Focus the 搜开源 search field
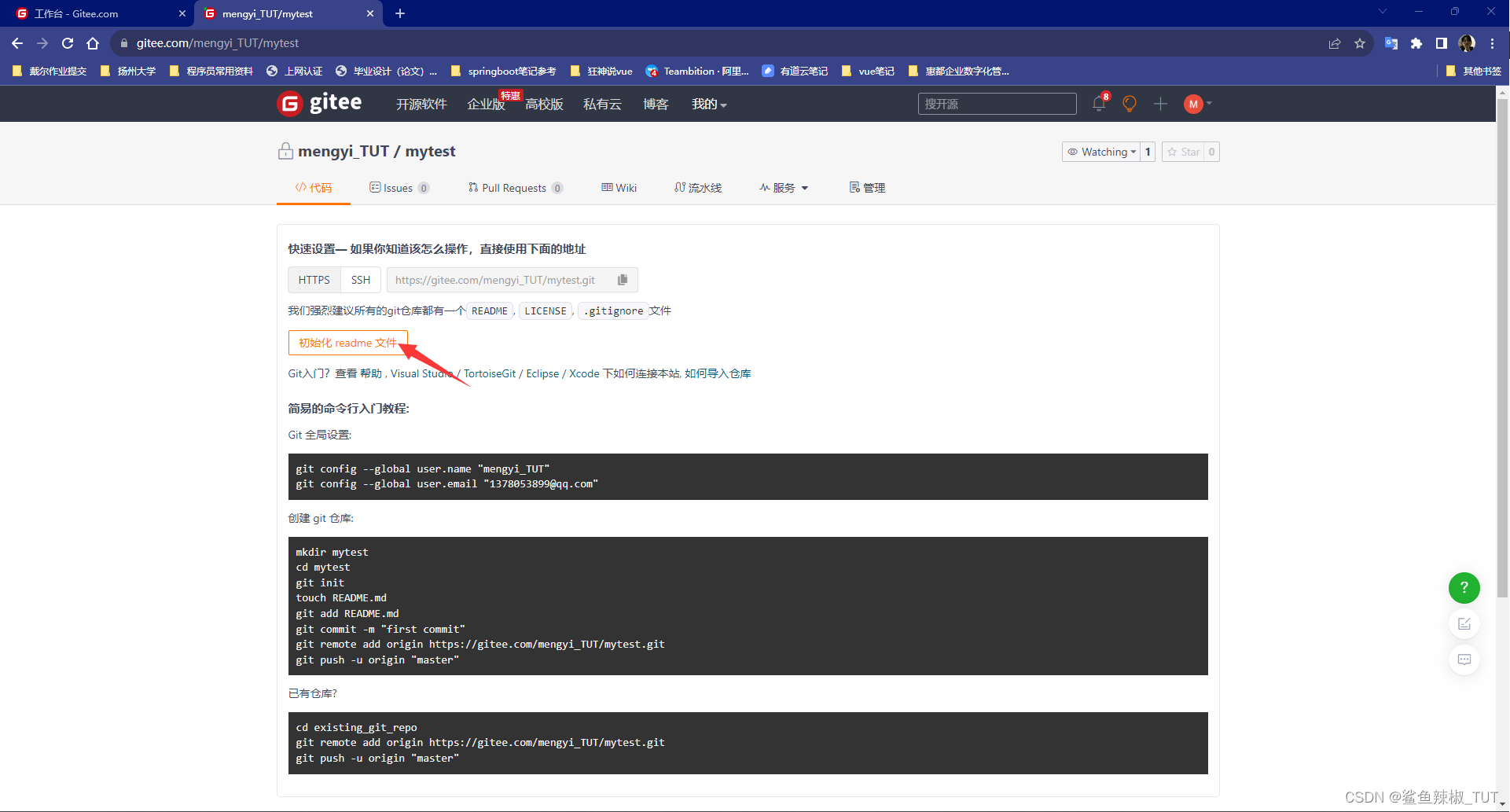Image resolution: width=1510 pixels, height=812 pixels. 997,104
